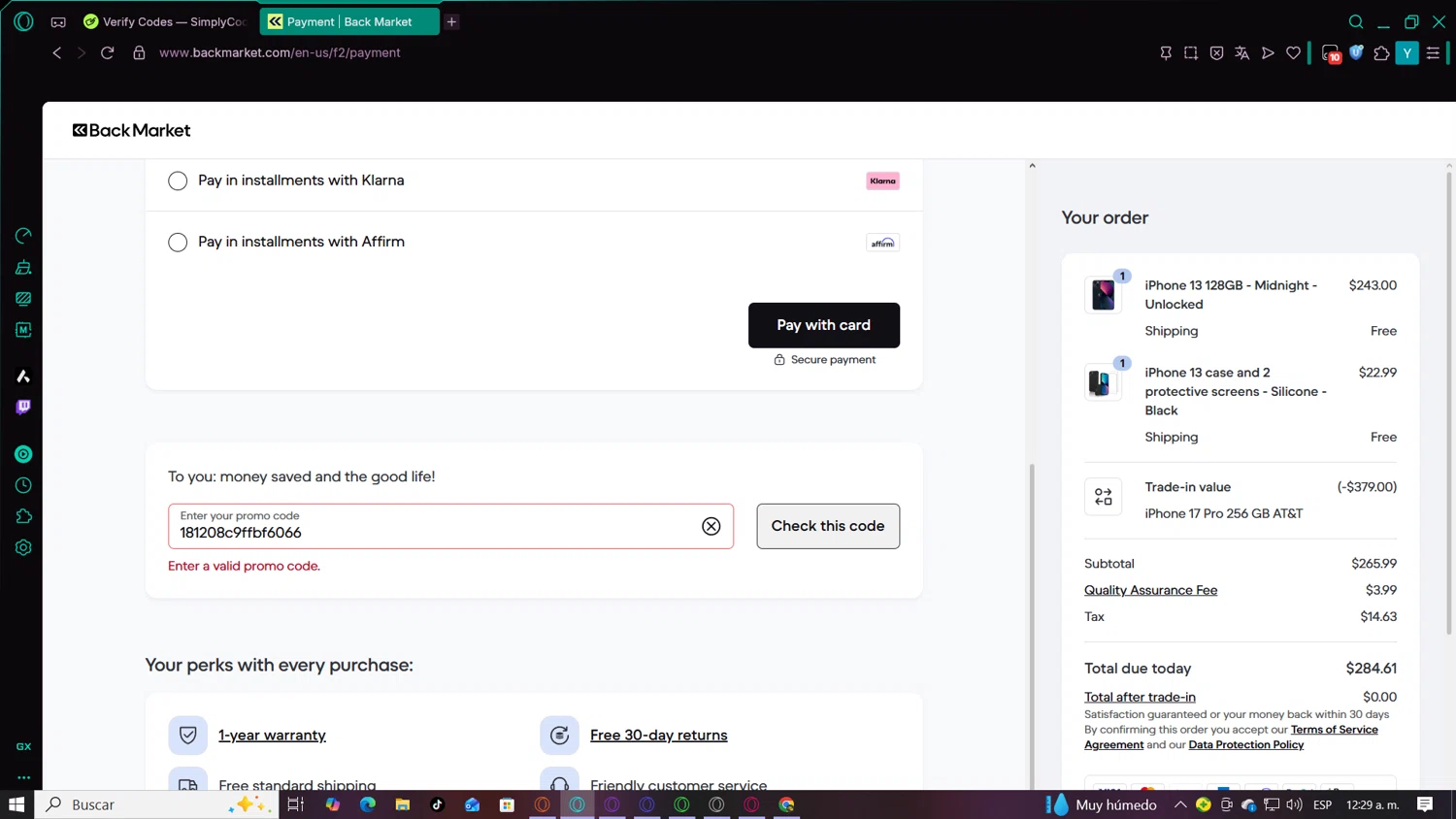Open the extensions puzzle icon in toolbar
The image size is (1456, 819).
[1381, 53]
